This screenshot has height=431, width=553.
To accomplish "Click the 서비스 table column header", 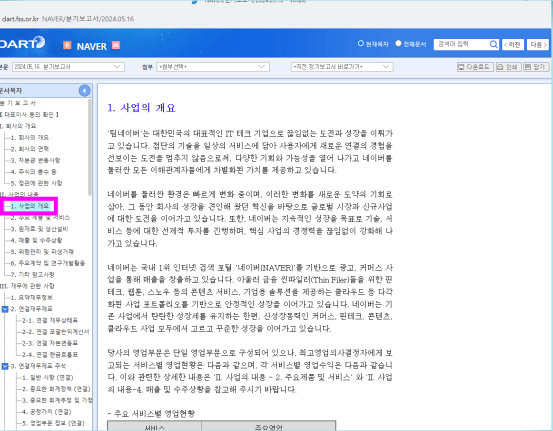I will click(x=154, y=426).
